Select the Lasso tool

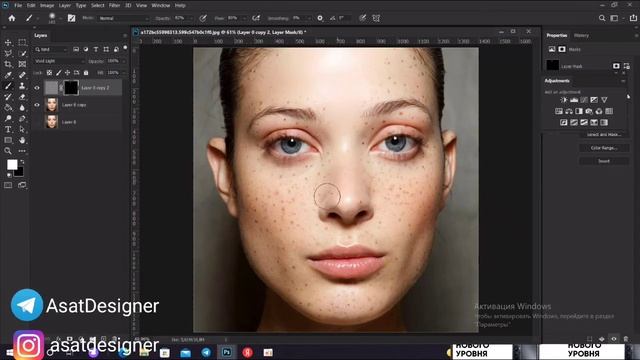(8, 53)
